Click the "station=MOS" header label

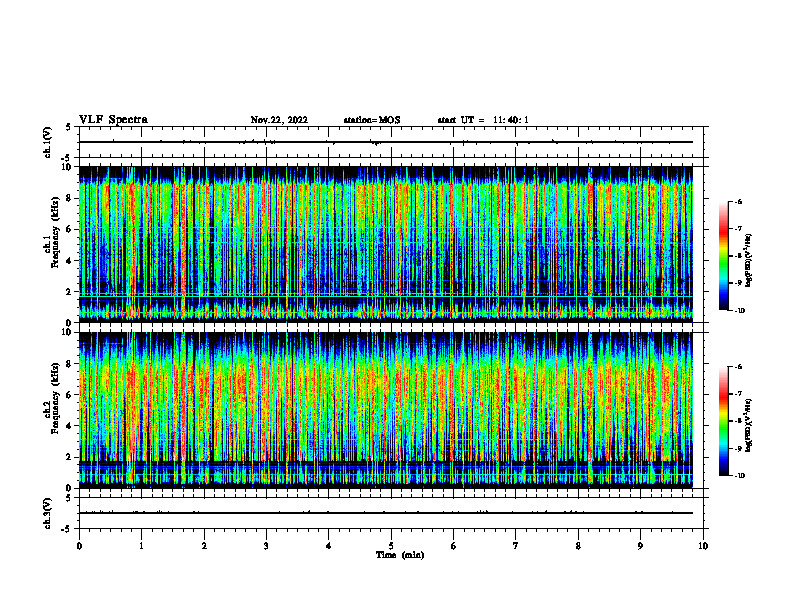(x=372, y=120)
